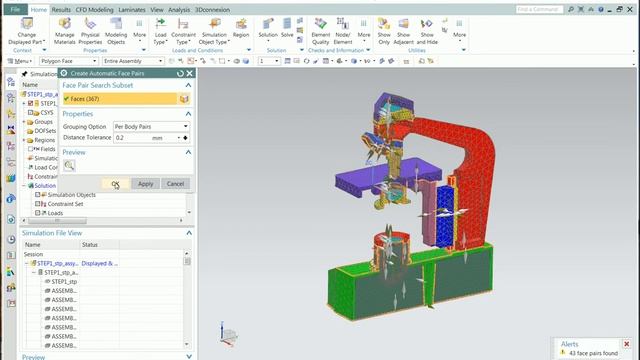Open Show and Hide utility

click(427, 31)
